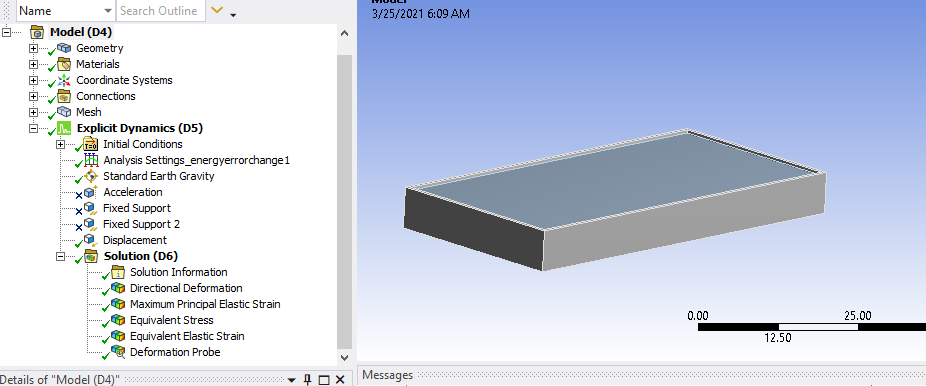This screenshot has height=386, width=926.
Task: Select the Standard Earth Gravity icon
Action: coord(90,176)
